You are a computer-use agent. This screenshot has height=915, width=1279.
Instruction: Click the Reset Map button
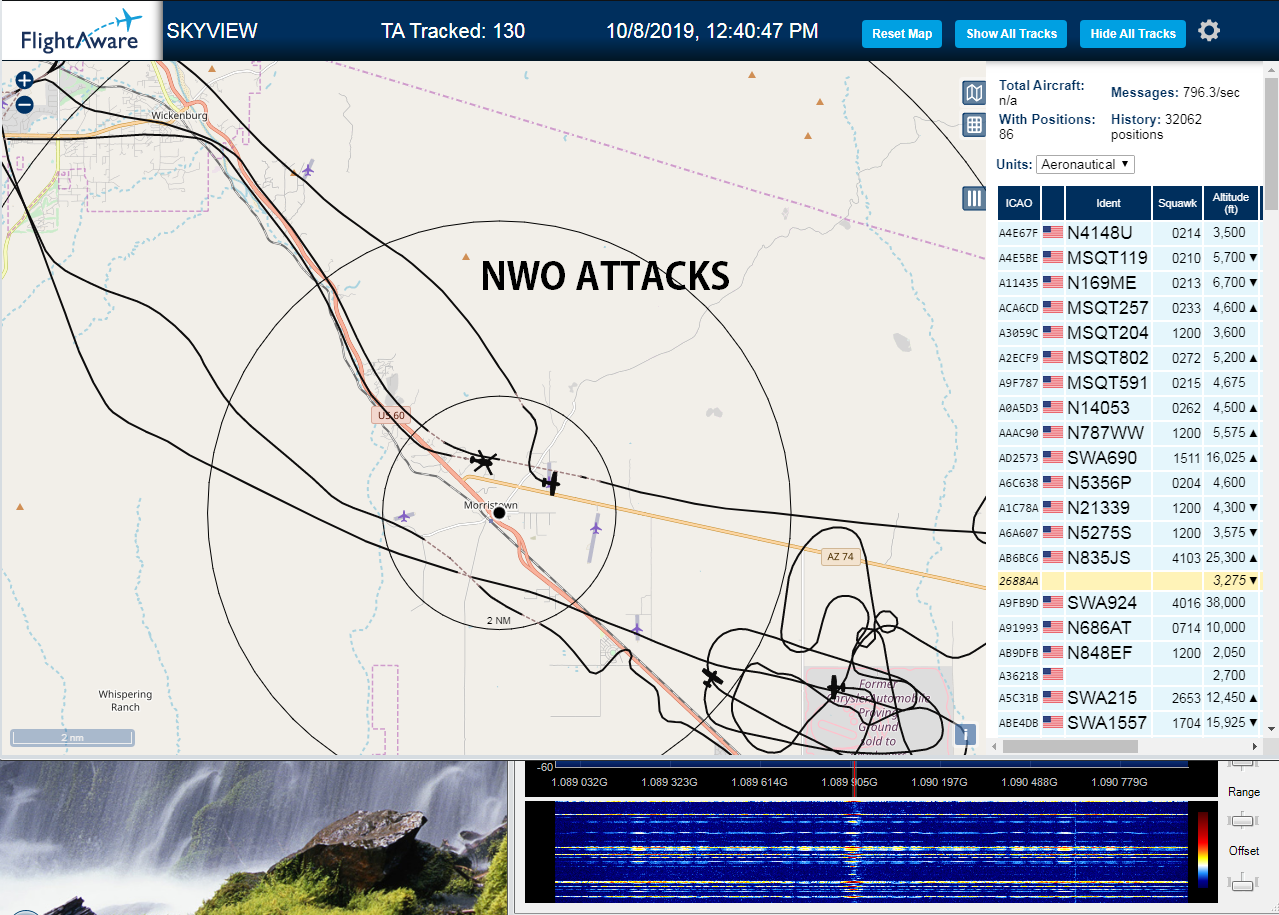click(902, 34)
